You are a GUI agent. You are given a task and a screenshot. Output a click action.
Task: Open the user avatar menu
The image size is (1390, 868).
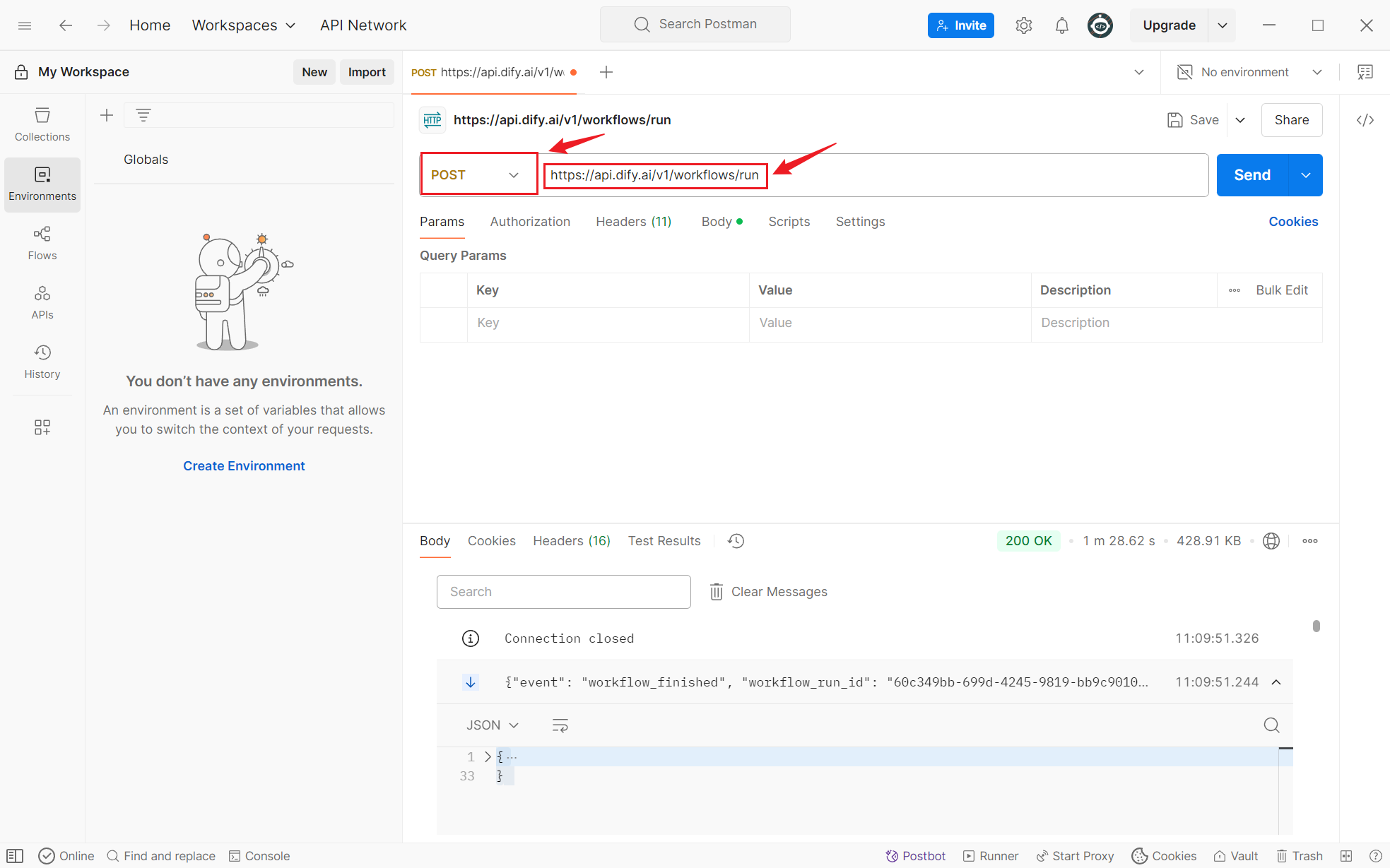[1100, 25]
